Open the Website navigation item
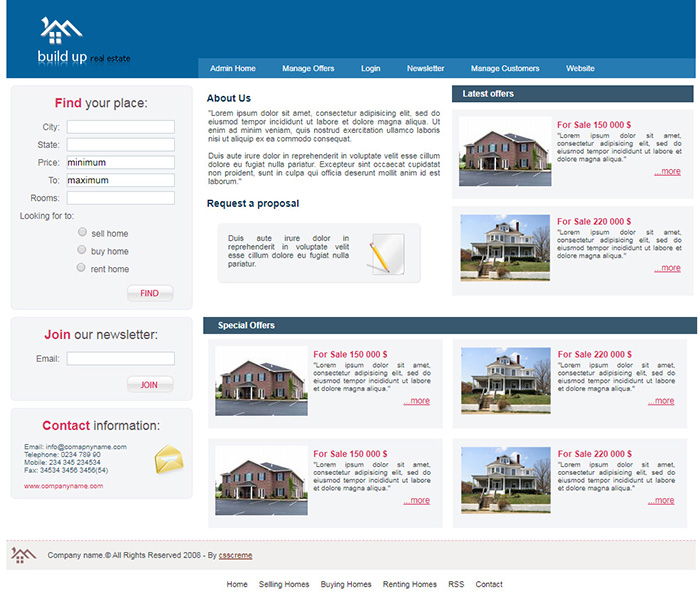The height and width of the screenshot is (592, 700). click(x=580, y=68)
